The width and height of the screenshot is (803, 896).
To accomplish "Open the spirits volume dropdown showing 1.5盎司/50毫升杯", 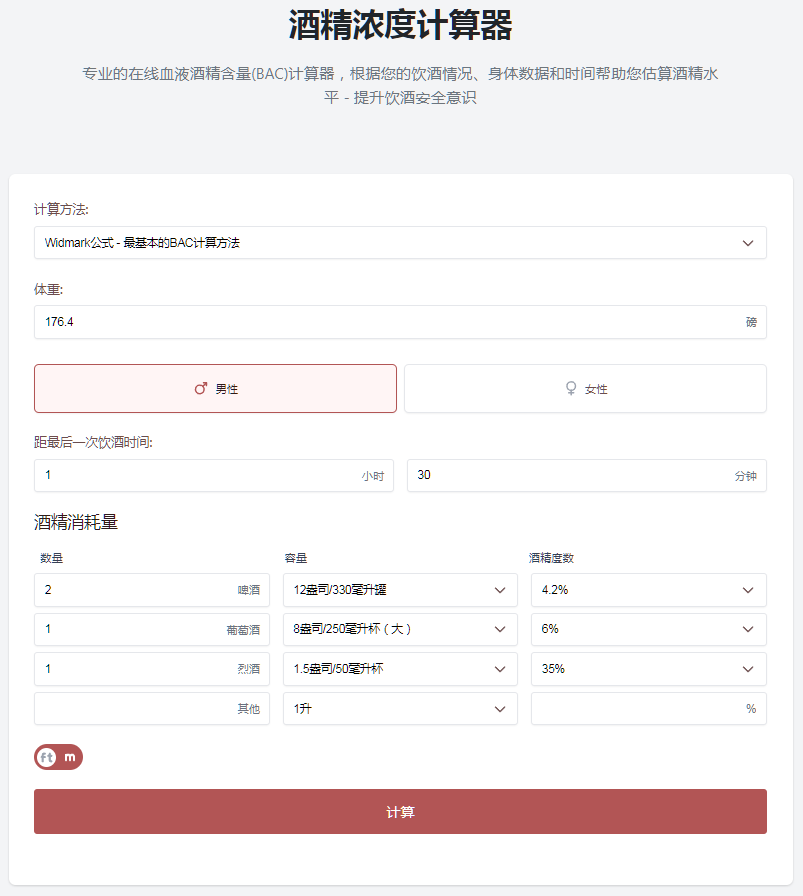I will pos(400,669).
